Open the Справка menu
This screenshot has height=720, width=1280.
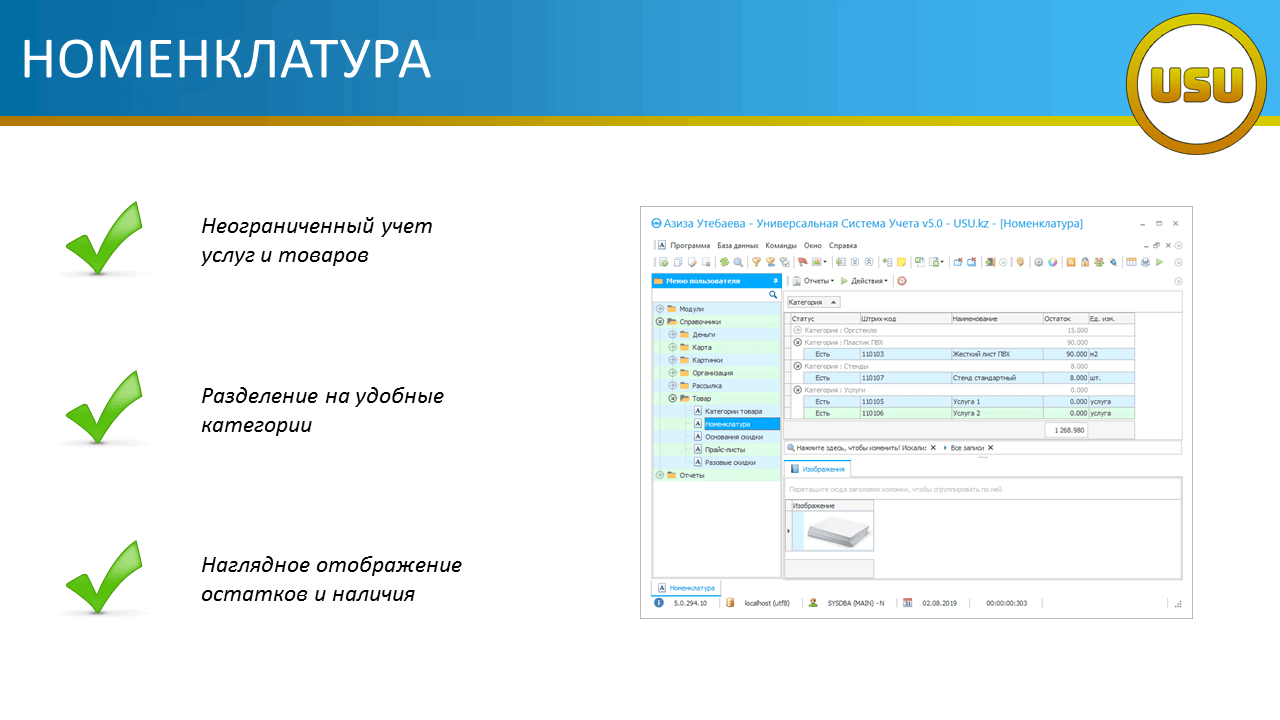click(x=843, y=245)
